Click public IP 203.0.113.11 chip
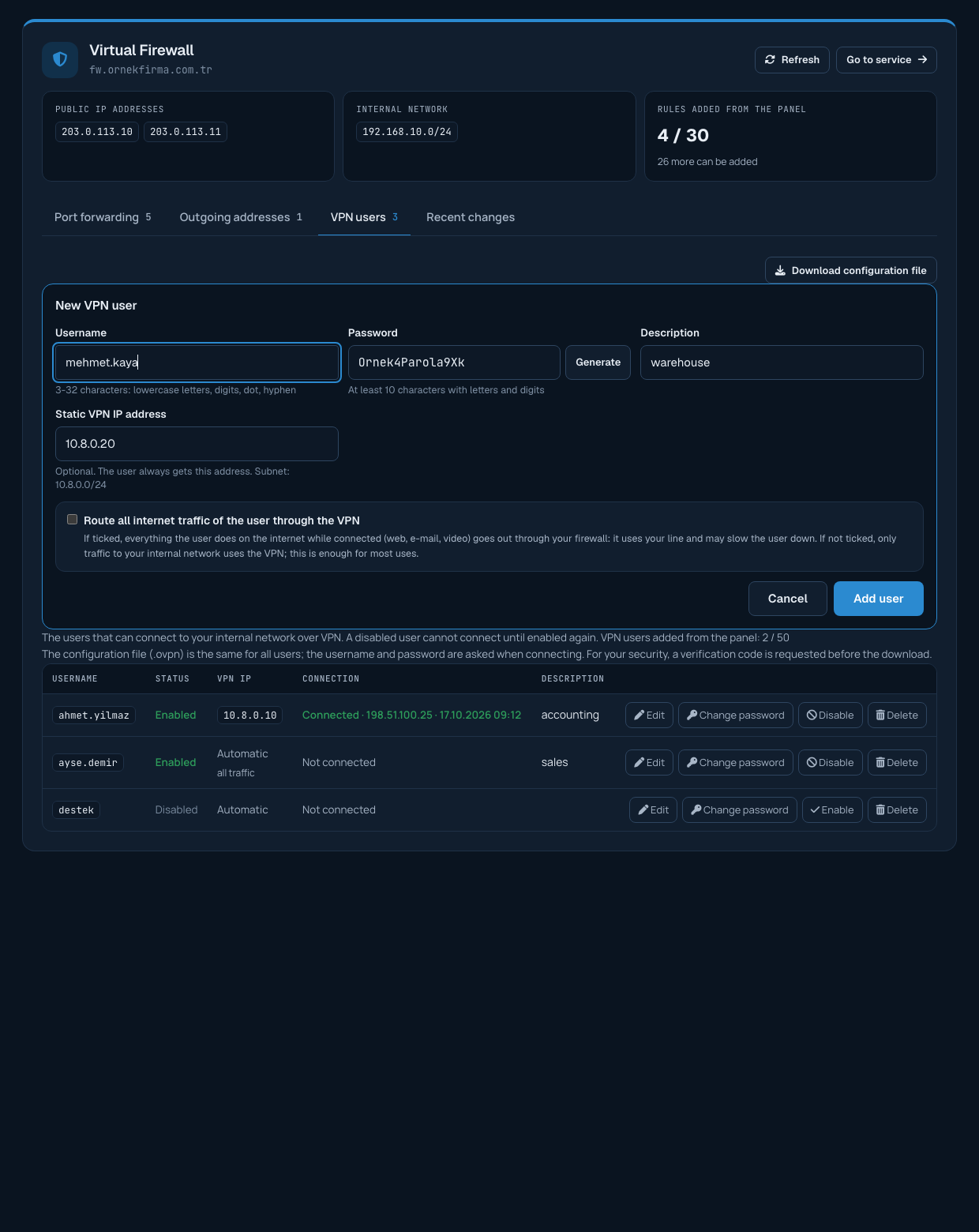Image resolution: width=979 pixels, height=1232 pixels. pos(186,132)
